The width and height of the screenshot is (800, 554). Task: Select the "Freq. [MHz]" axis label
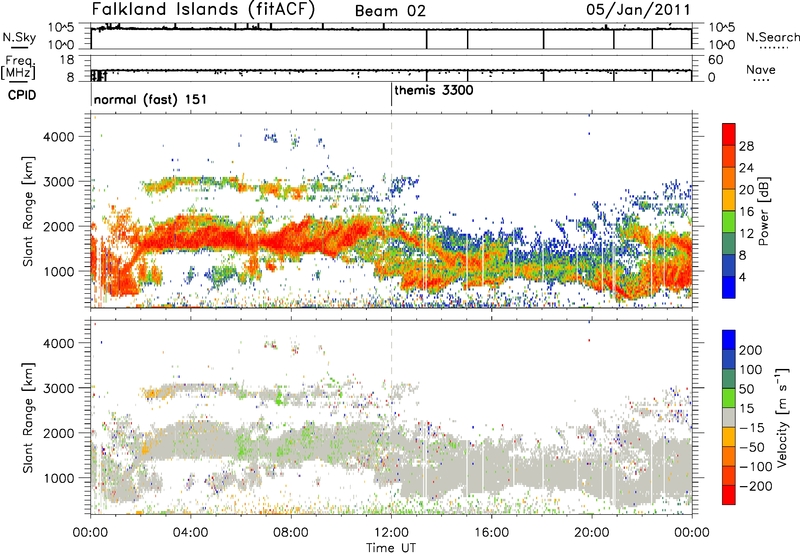point(19,68)
